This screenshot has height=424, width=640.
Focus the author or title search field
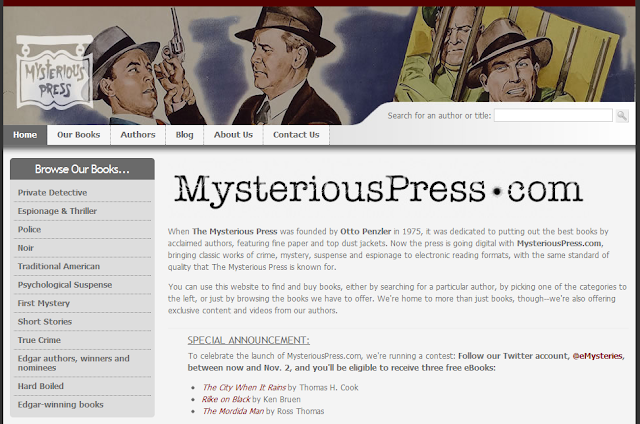pyautogui.click(x=553, y=115)
